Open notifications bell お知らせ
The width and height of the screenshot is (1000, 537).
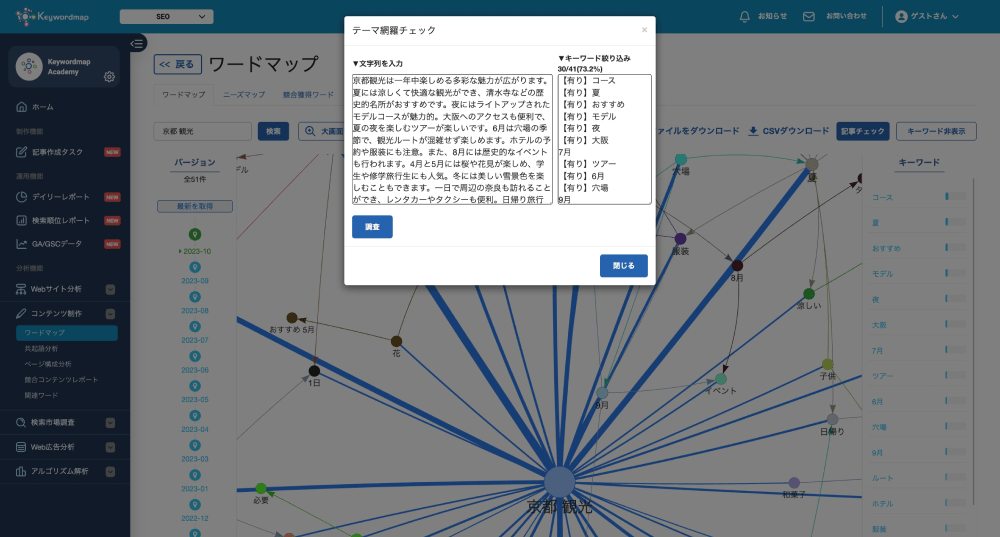pyautogui.click(x=744, y=17)
